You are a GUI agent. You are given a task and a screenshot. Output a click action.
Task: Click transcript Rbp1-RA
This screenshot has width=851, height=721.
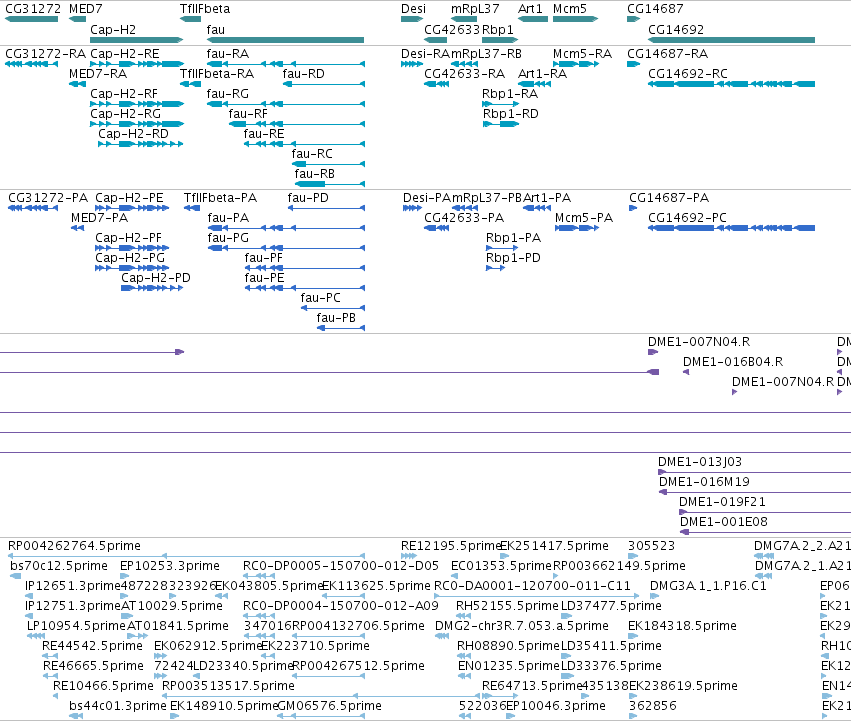tap(510, 94)
